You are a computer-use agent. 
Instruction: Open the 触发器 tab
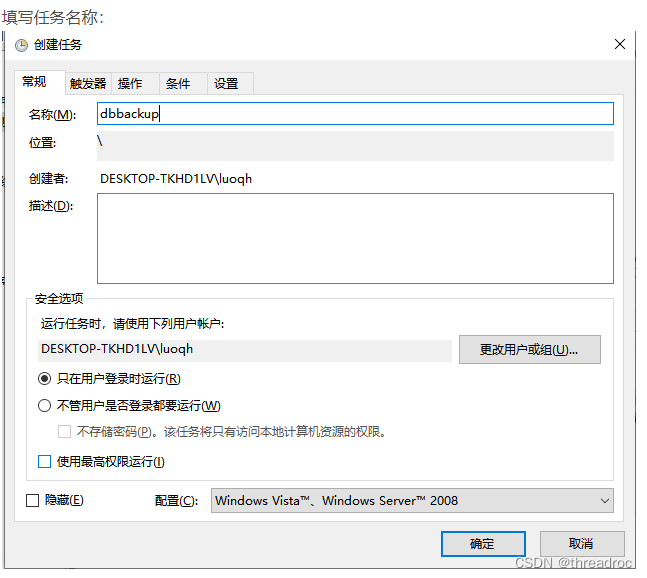pyautogui.click(x=88, y=84)
